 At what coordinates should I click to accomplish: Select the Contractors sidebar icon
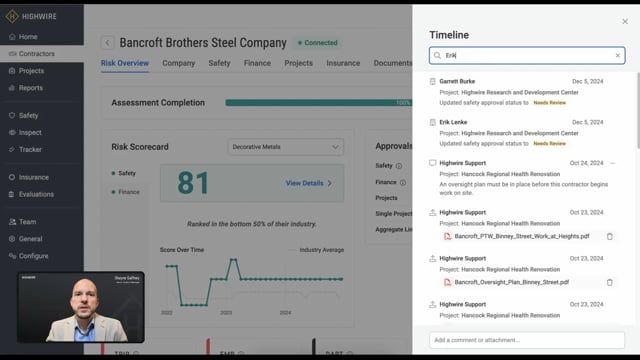point(12,53)
